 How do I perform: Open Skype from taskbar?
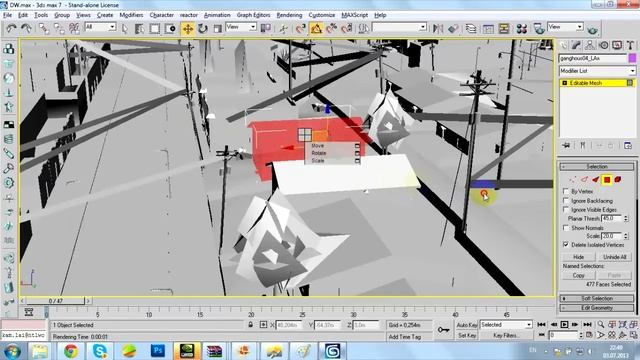pyautogui.click(x=100, y=351)
